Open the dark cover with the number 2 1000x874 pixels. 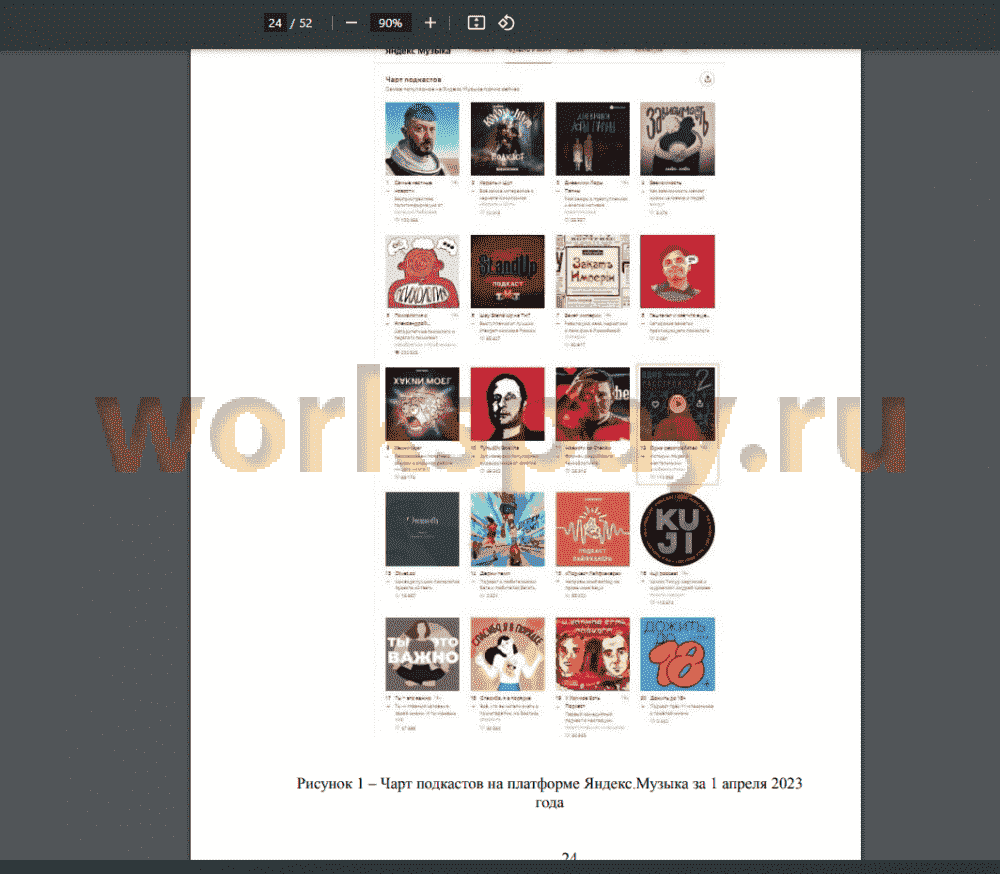coord(677,404)
